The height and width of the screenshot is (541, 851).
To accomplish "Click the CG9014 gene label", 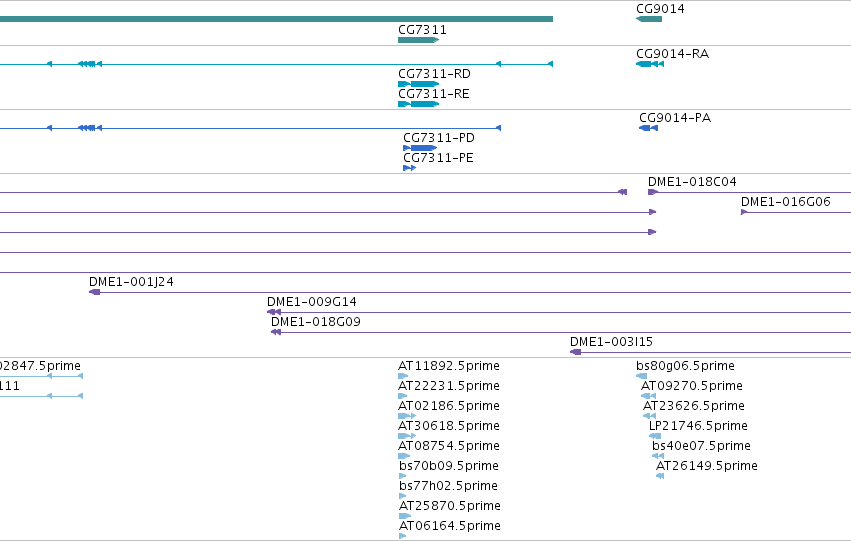I will point(660,9).
